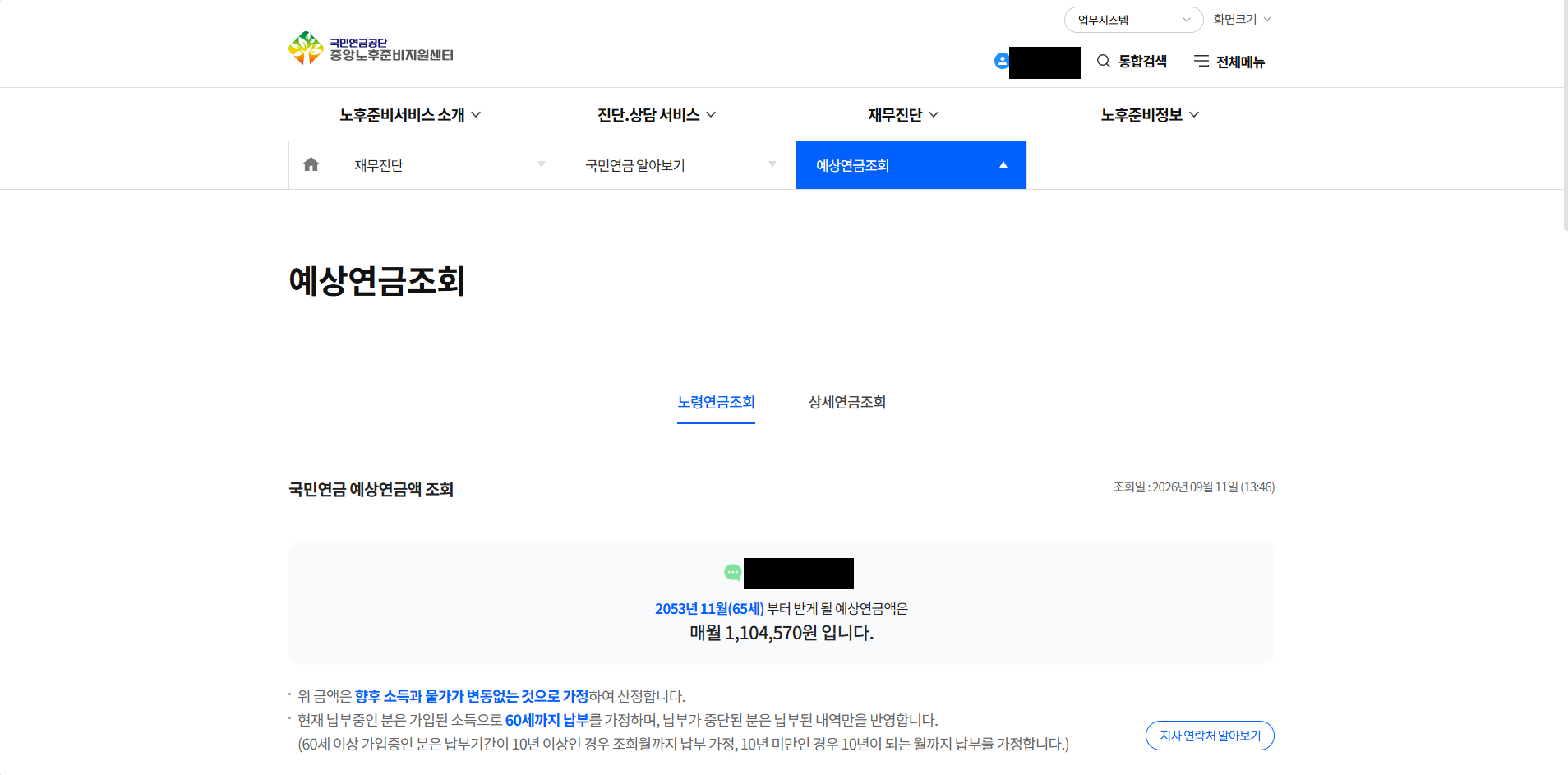Click the 통합검색 magnifier icon
The width and height of the screenshot is (1568, 775).
pyautogui.click(x=1104, y=61)
